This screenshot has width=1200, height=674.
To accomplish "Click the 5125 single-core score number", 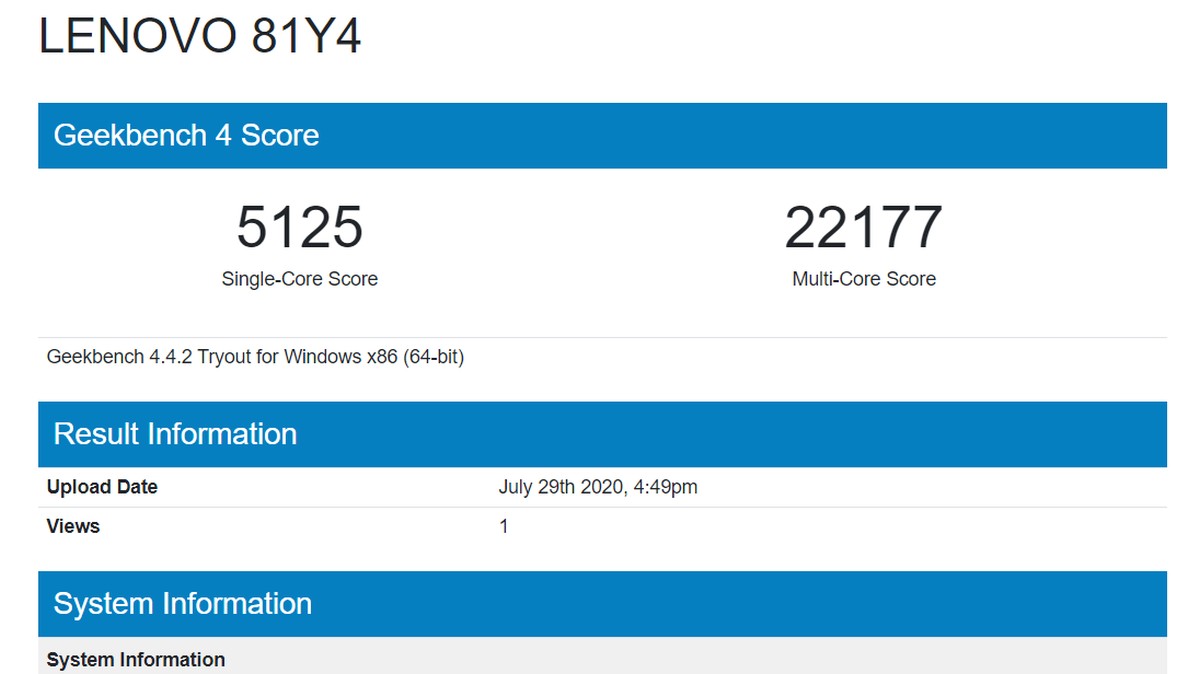I will tap(299, 227).
